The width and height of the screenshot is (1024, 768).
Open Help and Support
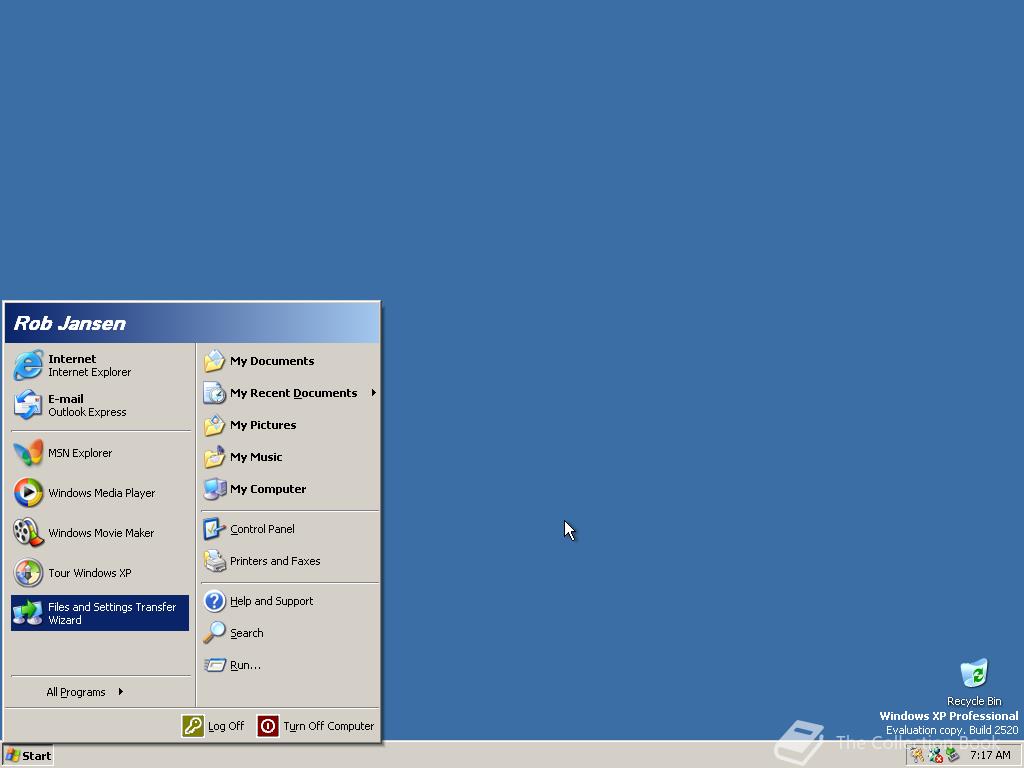[x=290, y=601]
